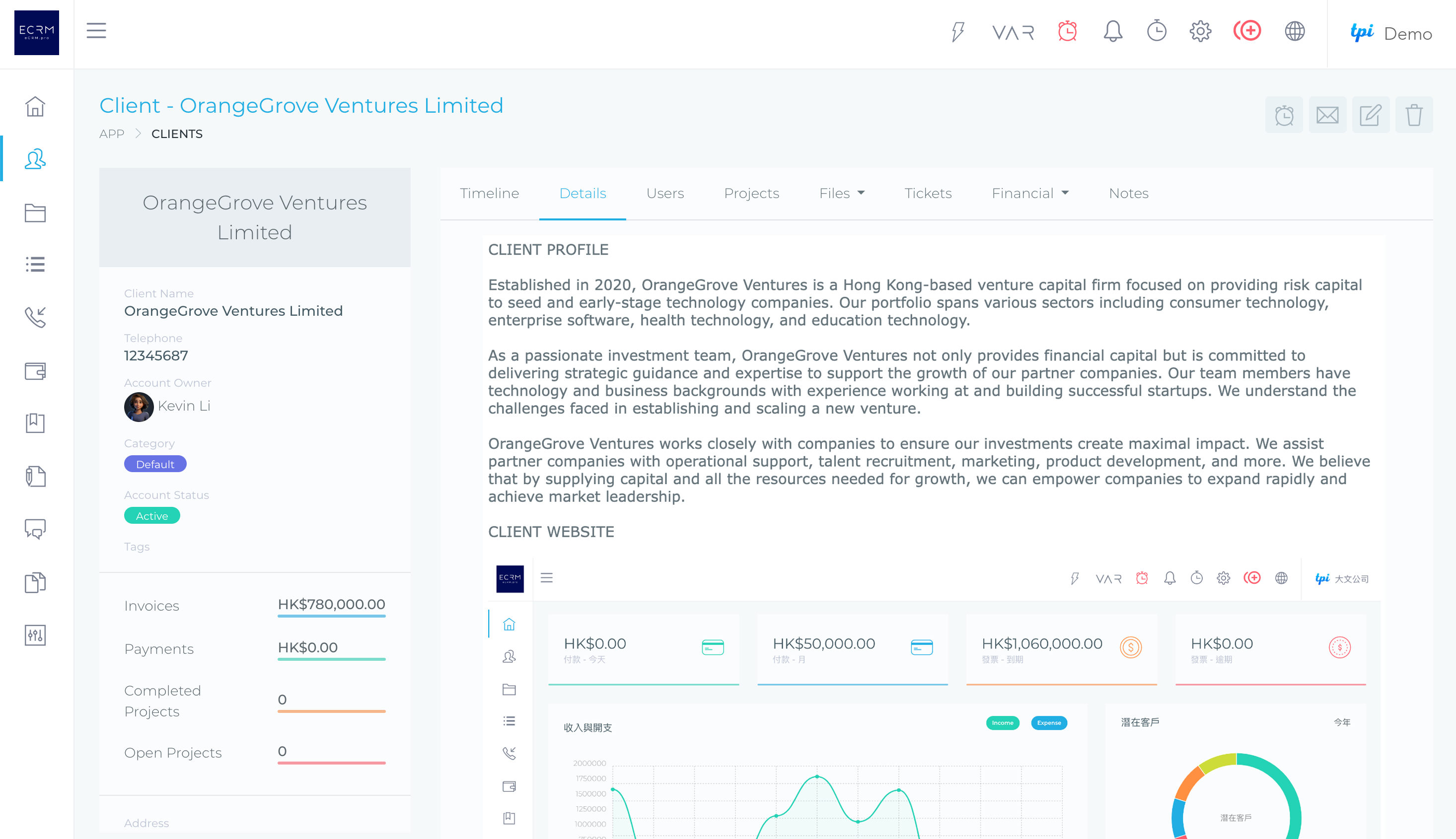The image size is (1456, 839).
Task: Open the folder projects icon in sidebar
Action: (35, 212)
